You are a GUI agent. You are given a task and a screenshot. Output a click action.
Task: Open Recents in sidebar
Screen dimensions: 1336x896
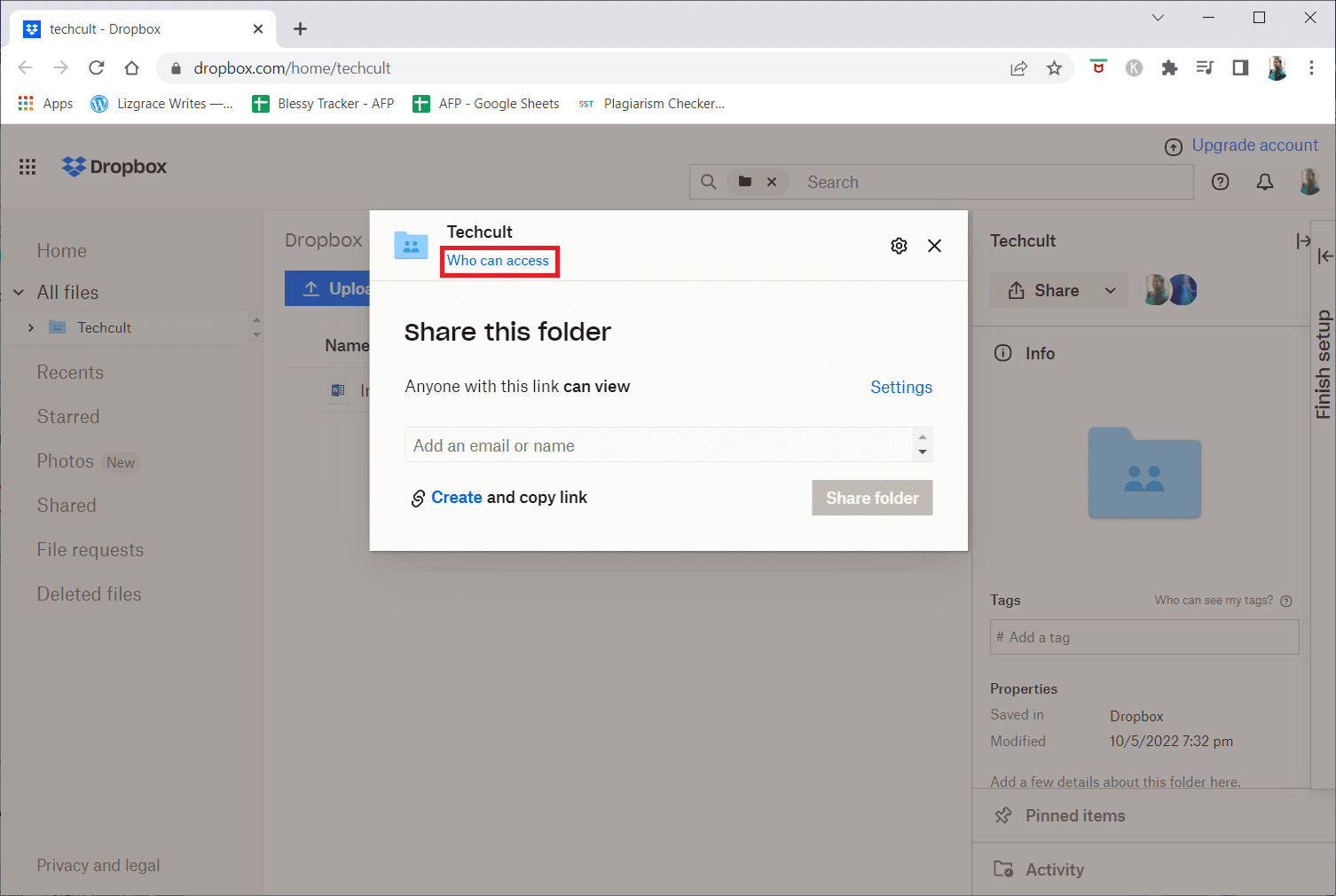click(x=70, y=373)
